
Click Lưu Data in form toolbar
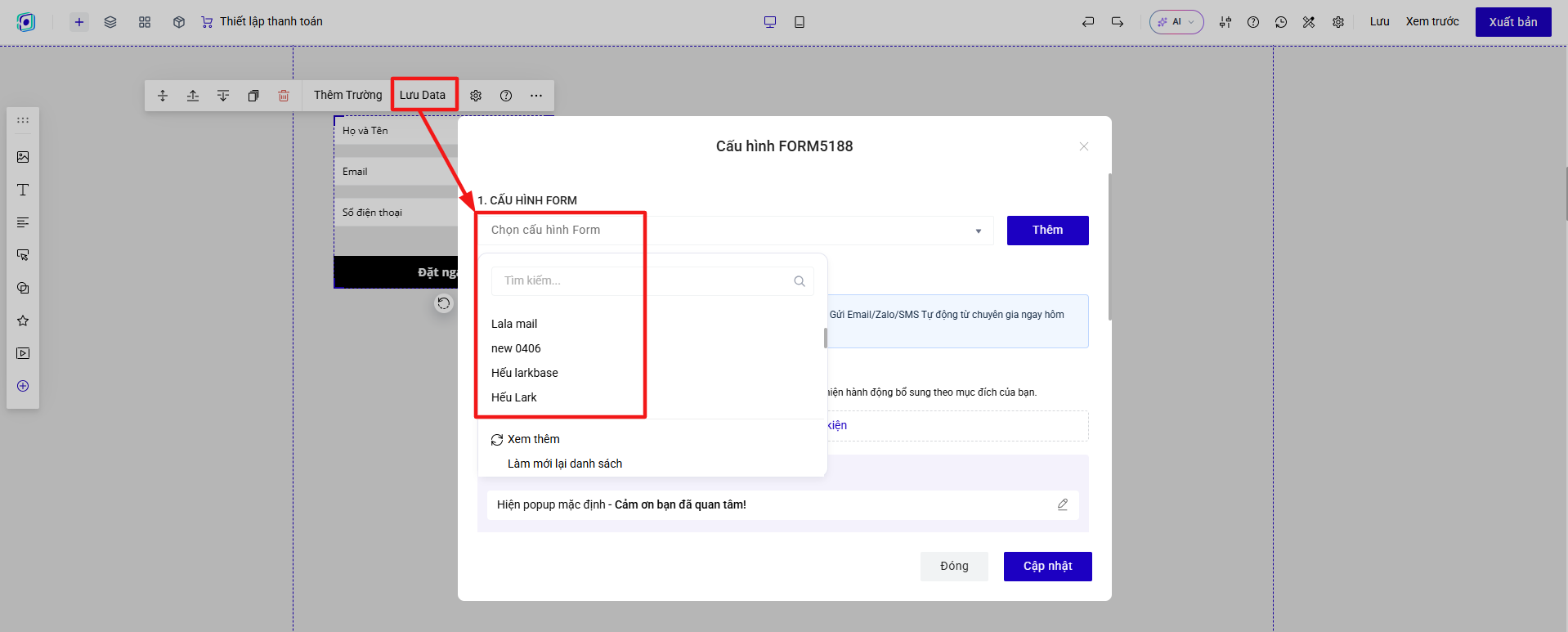423,95
